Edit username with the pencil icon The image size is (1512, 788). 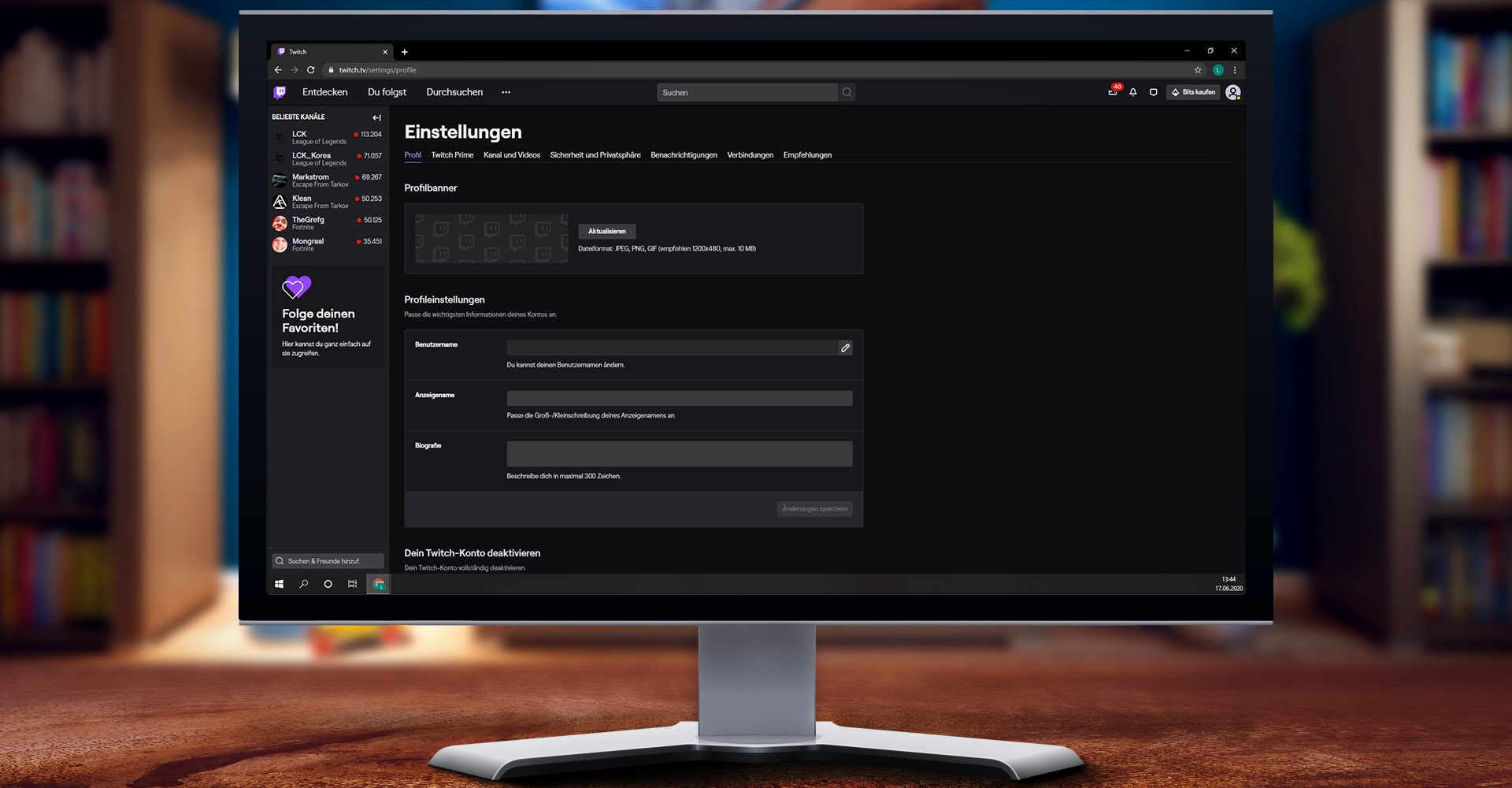click(x=845, y=348)
